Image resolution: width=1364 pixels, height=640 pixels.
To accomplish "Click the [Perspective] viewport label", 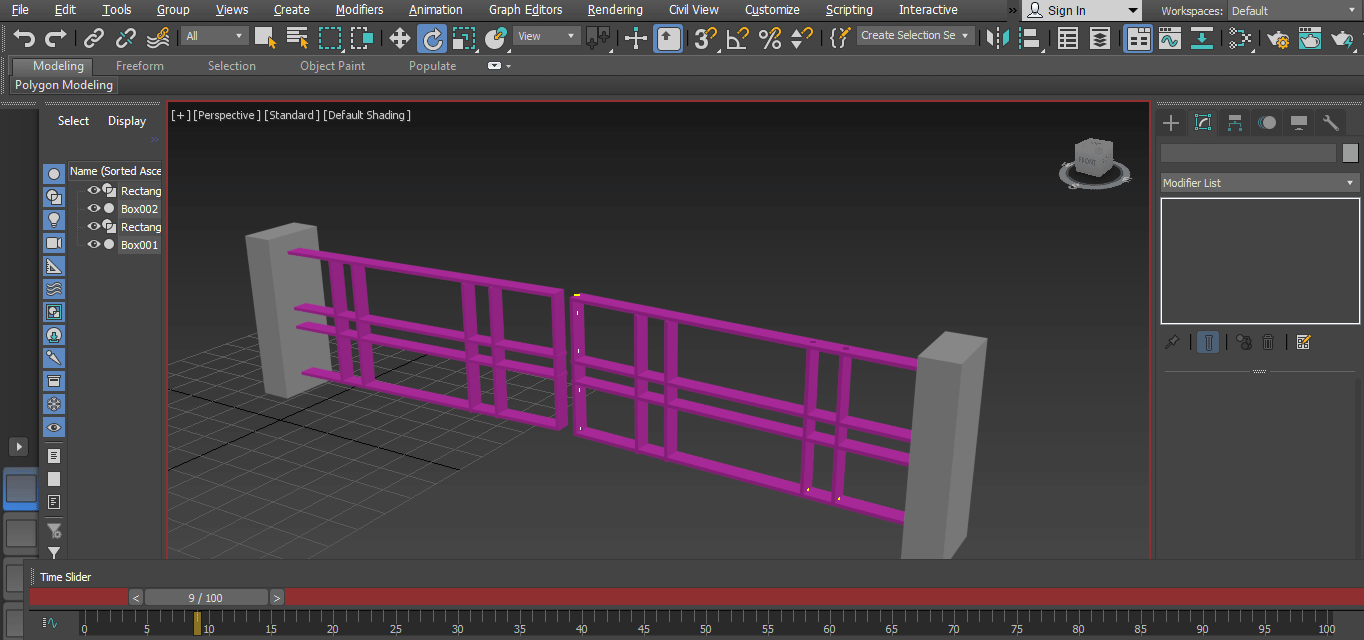I will tap(227, 115).
